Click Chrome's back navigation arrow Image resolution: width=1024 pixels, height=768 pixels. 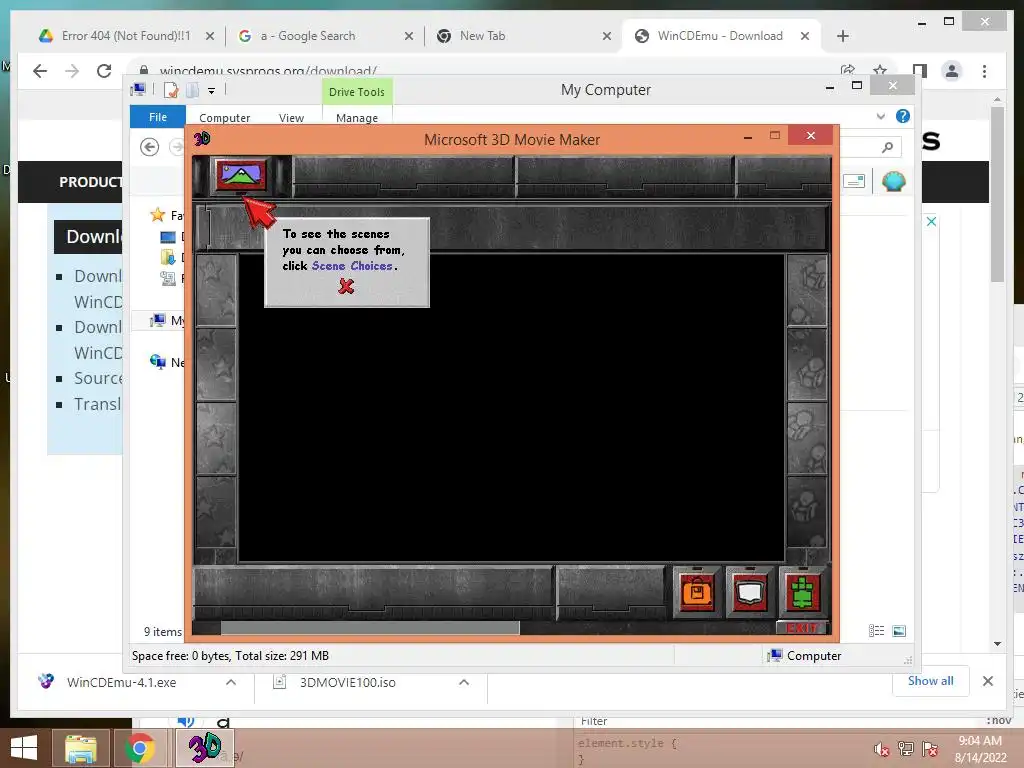point(40,71)
